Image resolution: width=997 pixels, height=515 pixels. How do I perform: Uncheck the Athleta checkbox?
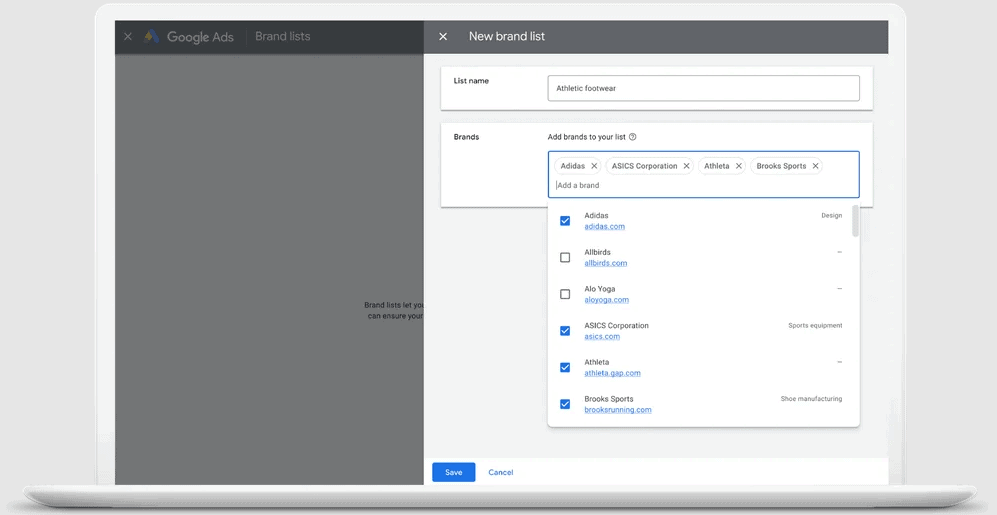(565, 367)
